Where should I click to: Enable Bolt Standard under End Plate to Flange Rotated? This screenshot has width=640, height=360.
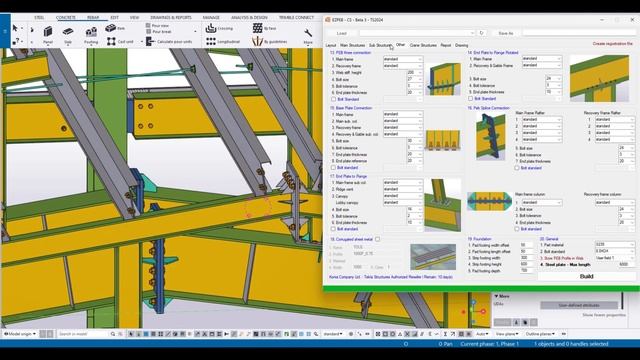(x=471, y=98)
